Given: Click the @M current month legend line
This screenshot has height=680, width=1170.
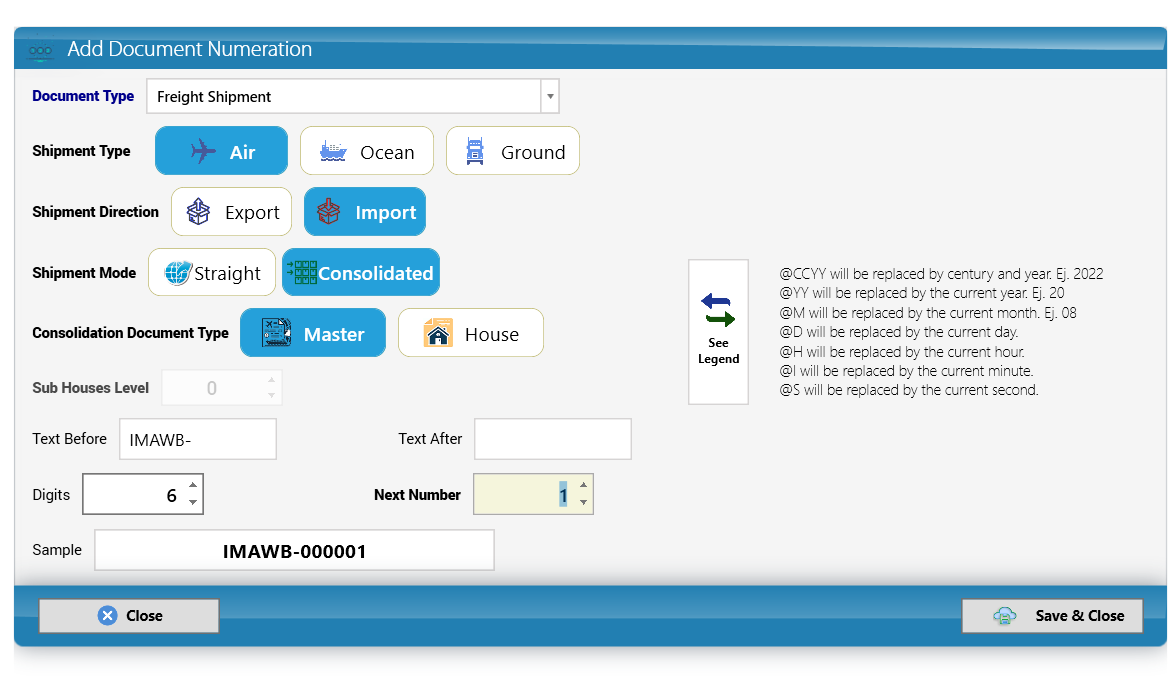Looking at the screenshot, I should [x=927, y=313].
